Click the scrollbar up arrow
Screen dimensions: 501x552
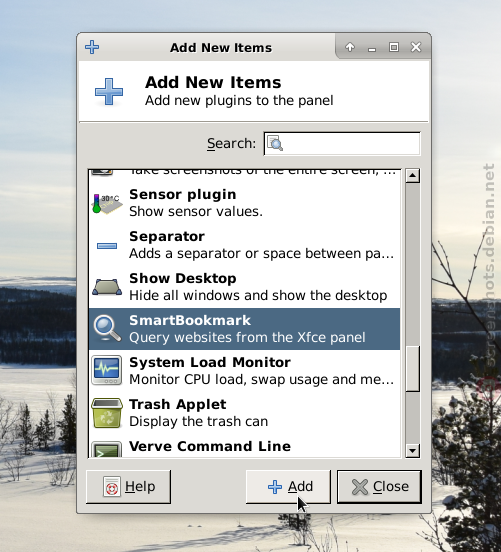point(412,175)
